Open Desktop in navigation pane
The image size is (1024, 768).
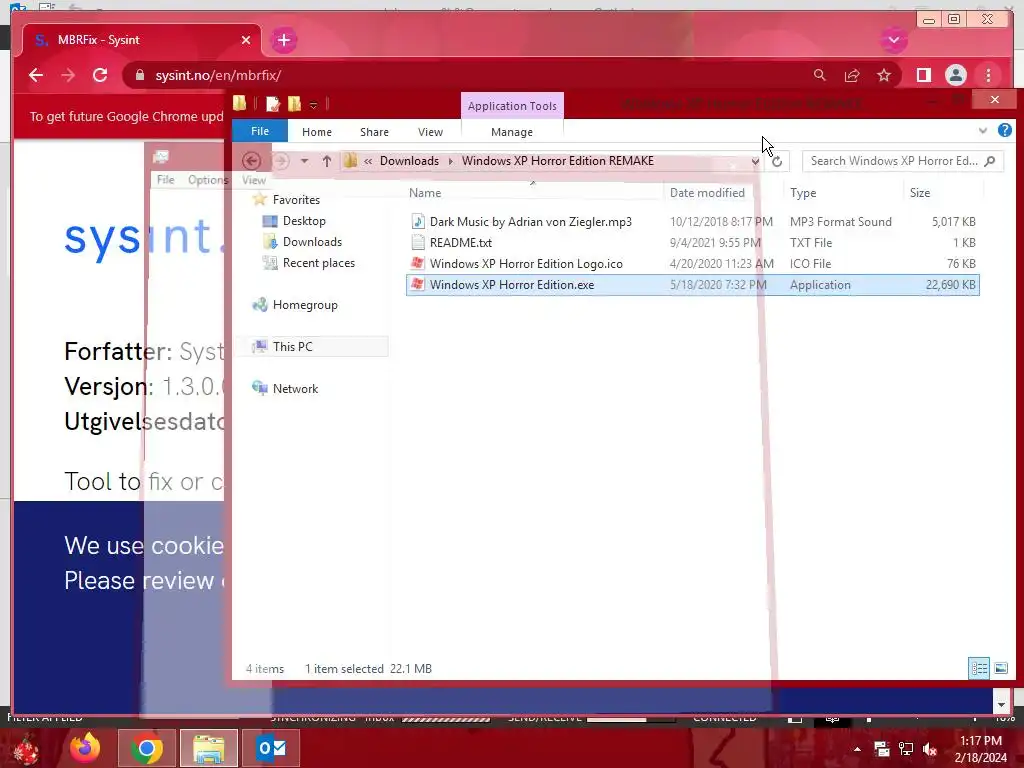(304, 221)
